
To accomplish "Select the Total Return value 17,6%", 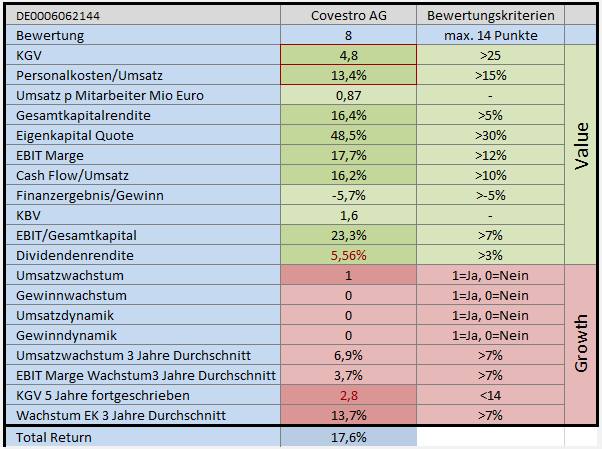I will click(348, 437).
